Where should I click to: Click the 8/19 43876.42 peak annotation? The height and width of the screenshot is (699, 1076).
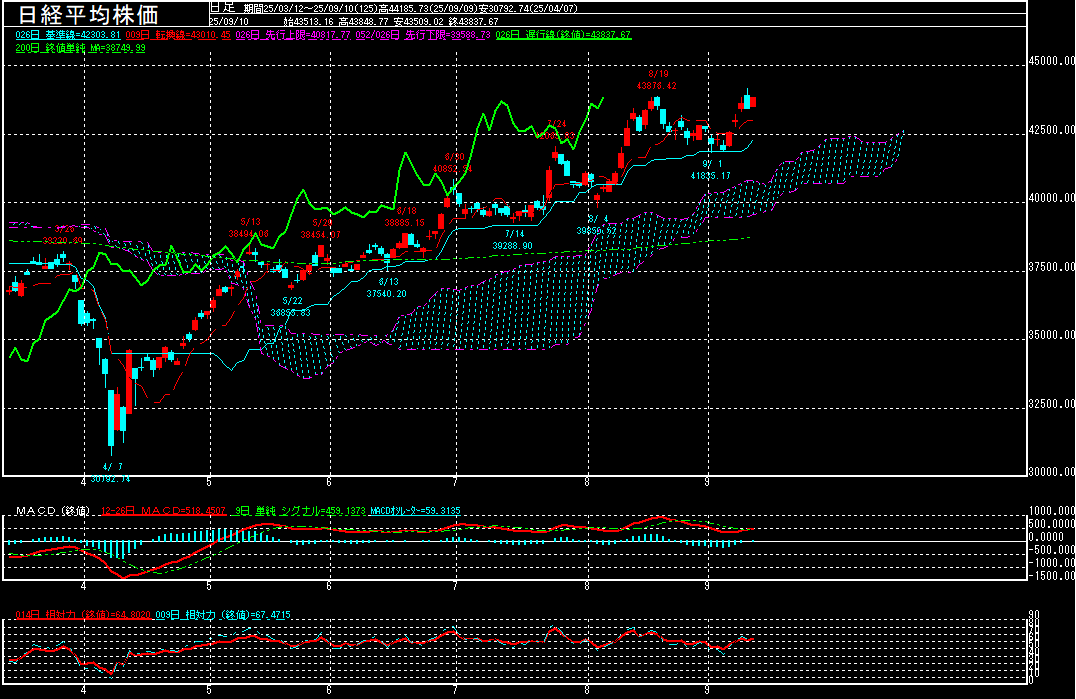pos(657,80)
